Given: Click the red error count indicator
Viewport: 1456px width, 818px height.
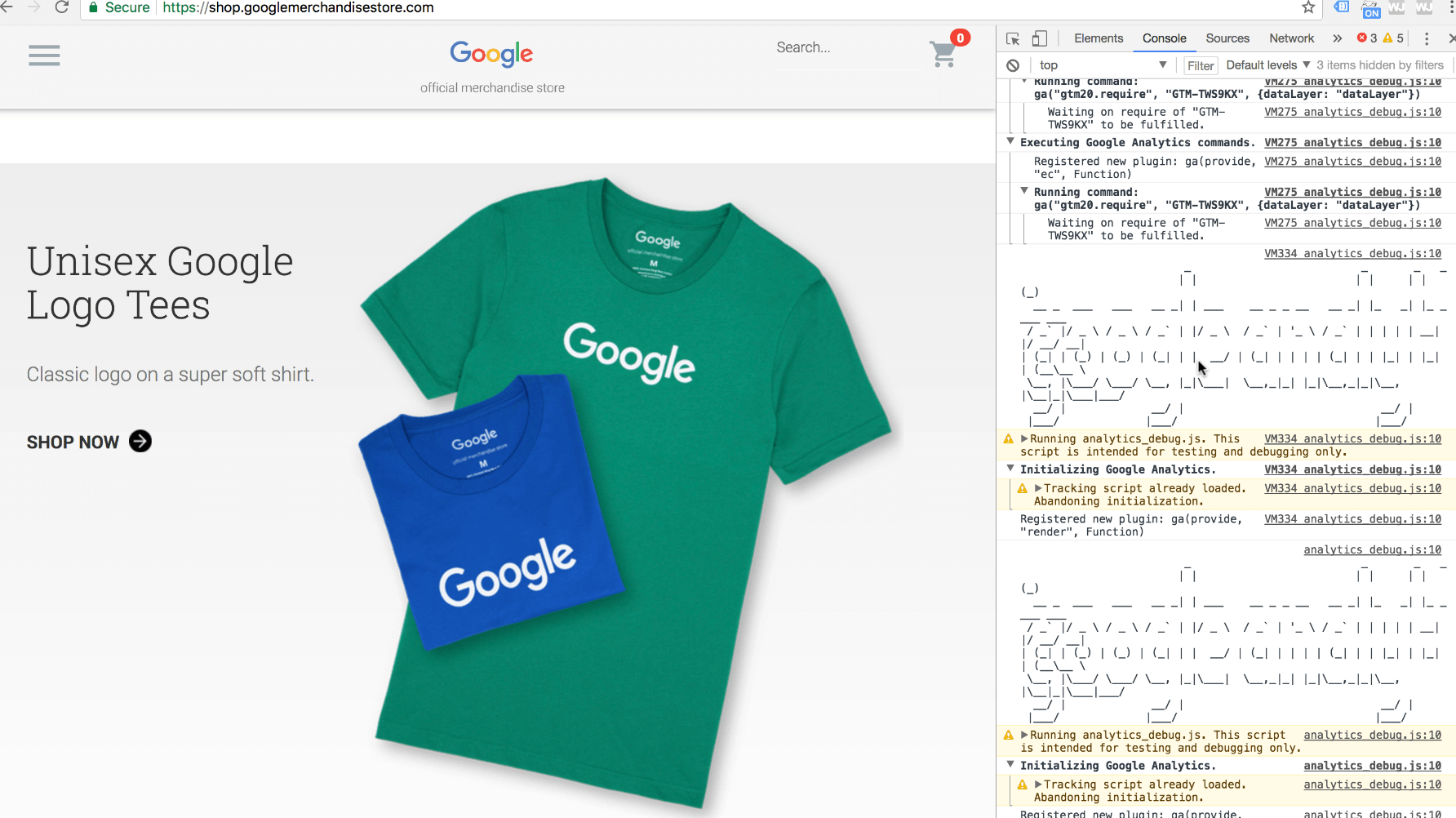Looking at the screenshot, I should click(1367, 38).
